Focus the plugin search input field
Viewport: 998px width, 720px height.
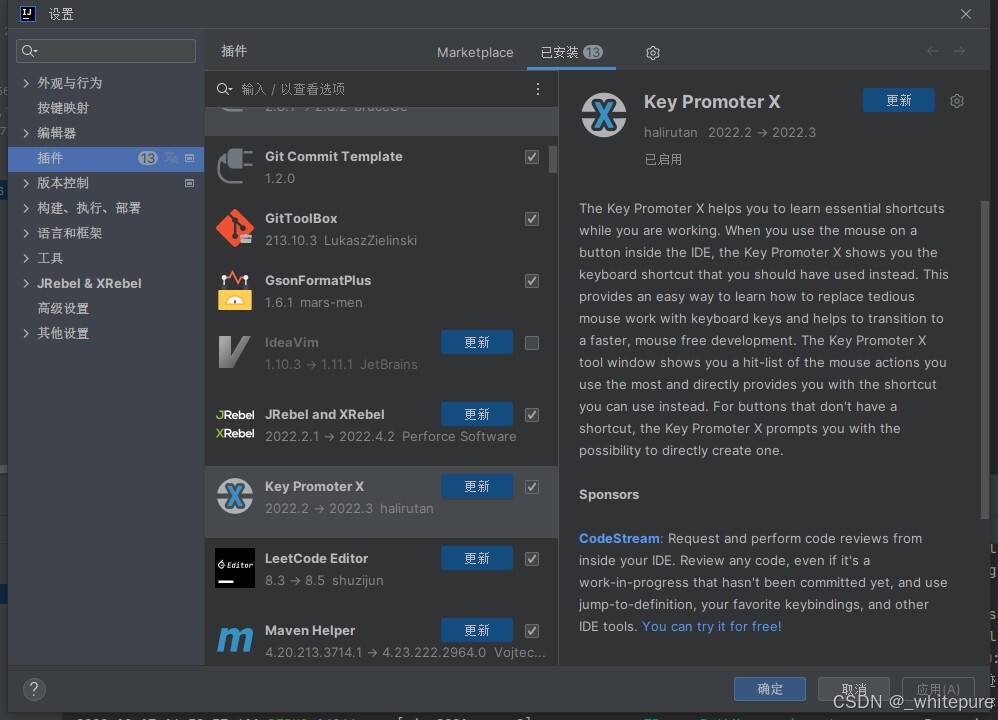tap(382, 89)
